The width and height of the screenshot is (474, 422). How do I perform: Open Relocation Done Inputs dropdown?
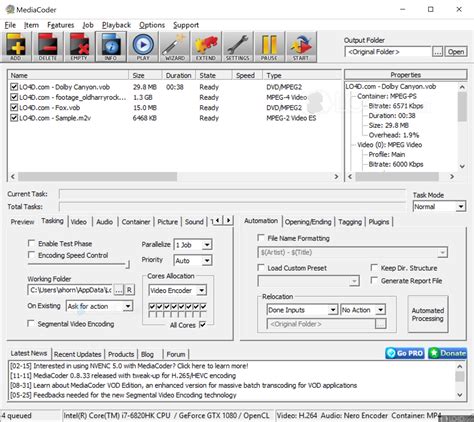point(302,310)
